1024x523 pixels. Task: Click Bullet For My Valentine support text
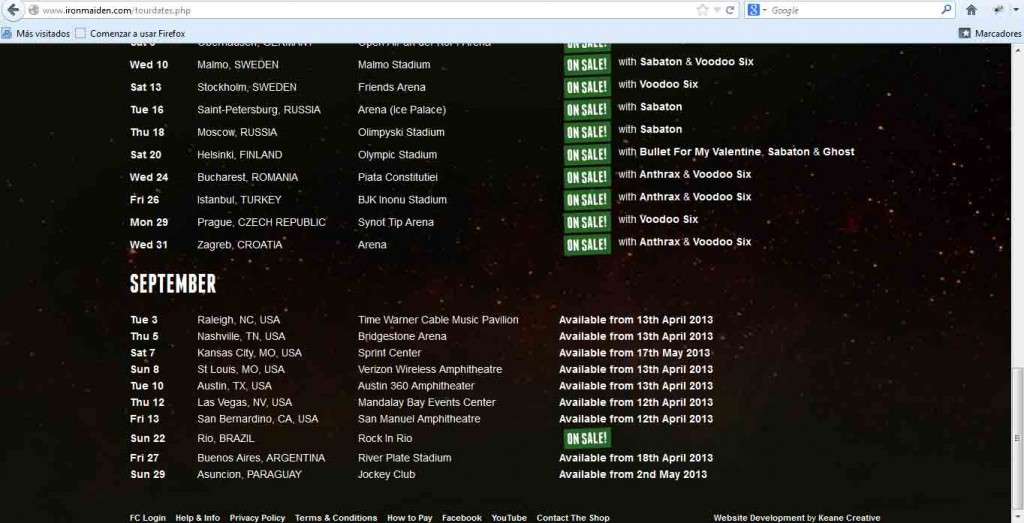pyautogui.click(x=700, y=152)
